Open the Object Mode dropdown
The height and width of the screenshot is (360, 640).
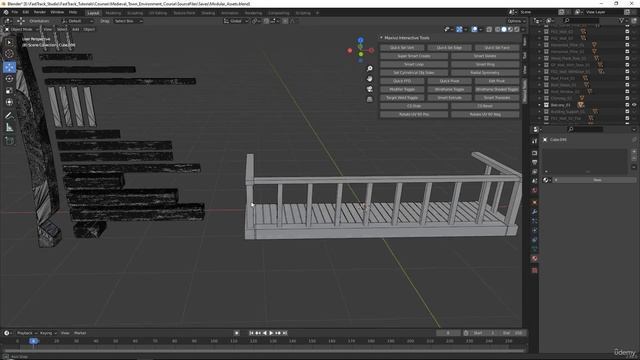(x=22, y=29)
